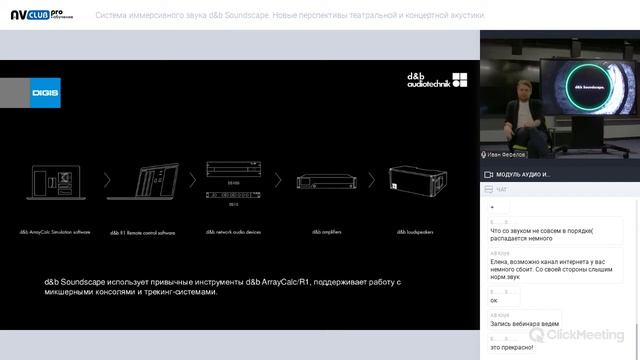640x360 pixels.
Task: Click the AV Club pro logo
Action: point(42,15)
